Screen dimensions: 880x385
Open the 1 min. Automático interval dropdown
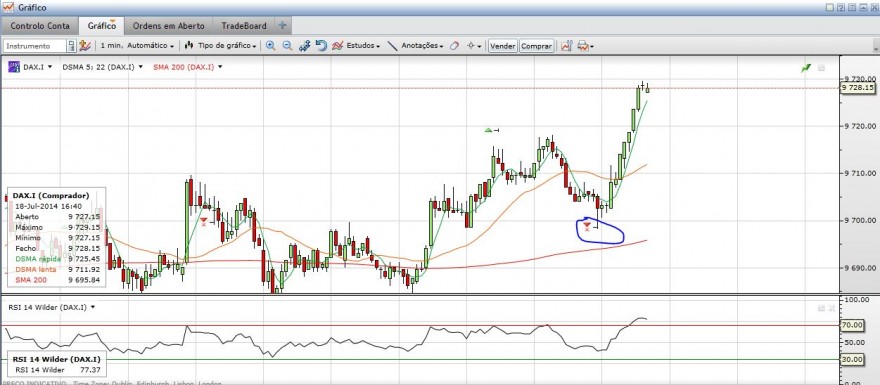click(x=137, y=46)
